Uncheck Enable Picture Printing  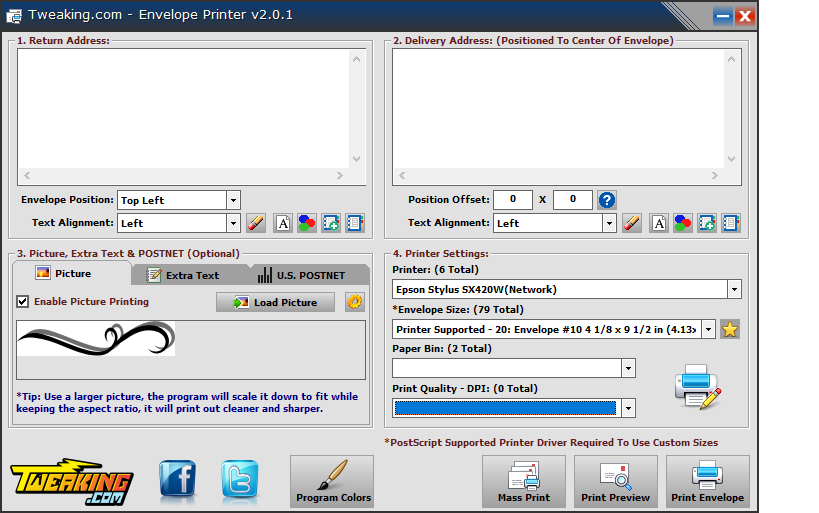pos(23,301)
